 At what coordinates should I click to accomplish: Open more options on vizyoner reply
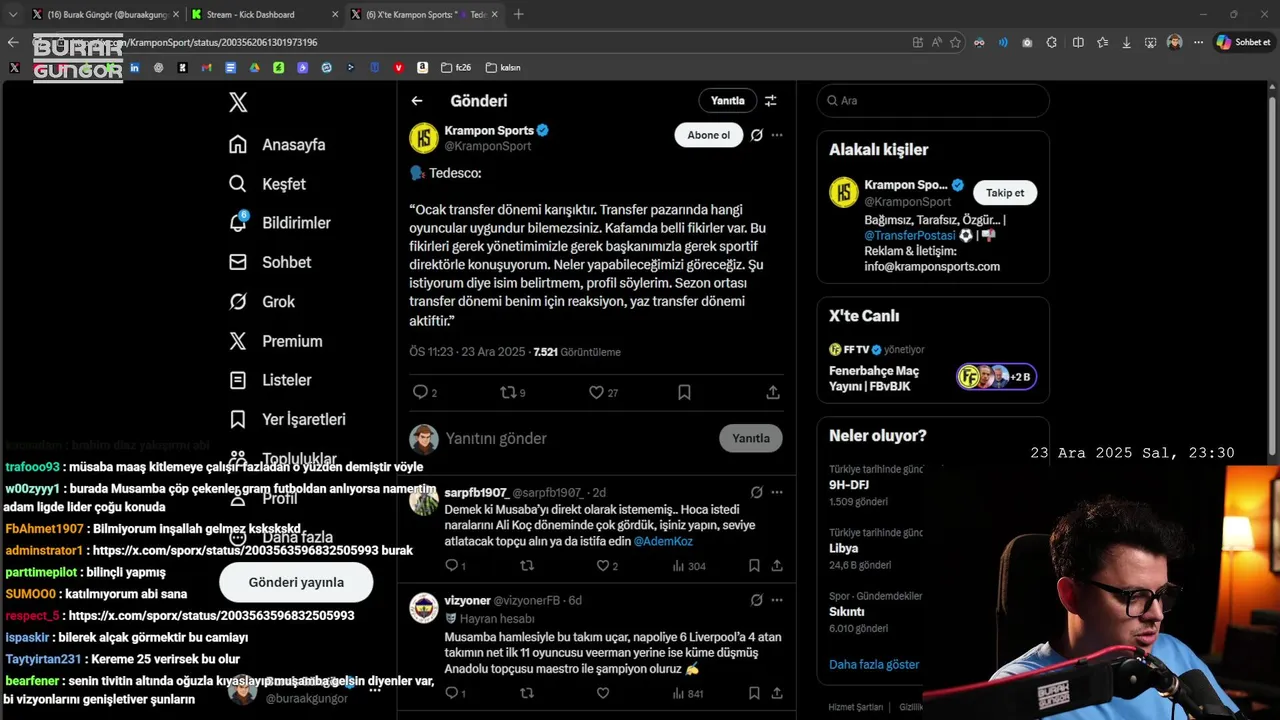[777, 600]
